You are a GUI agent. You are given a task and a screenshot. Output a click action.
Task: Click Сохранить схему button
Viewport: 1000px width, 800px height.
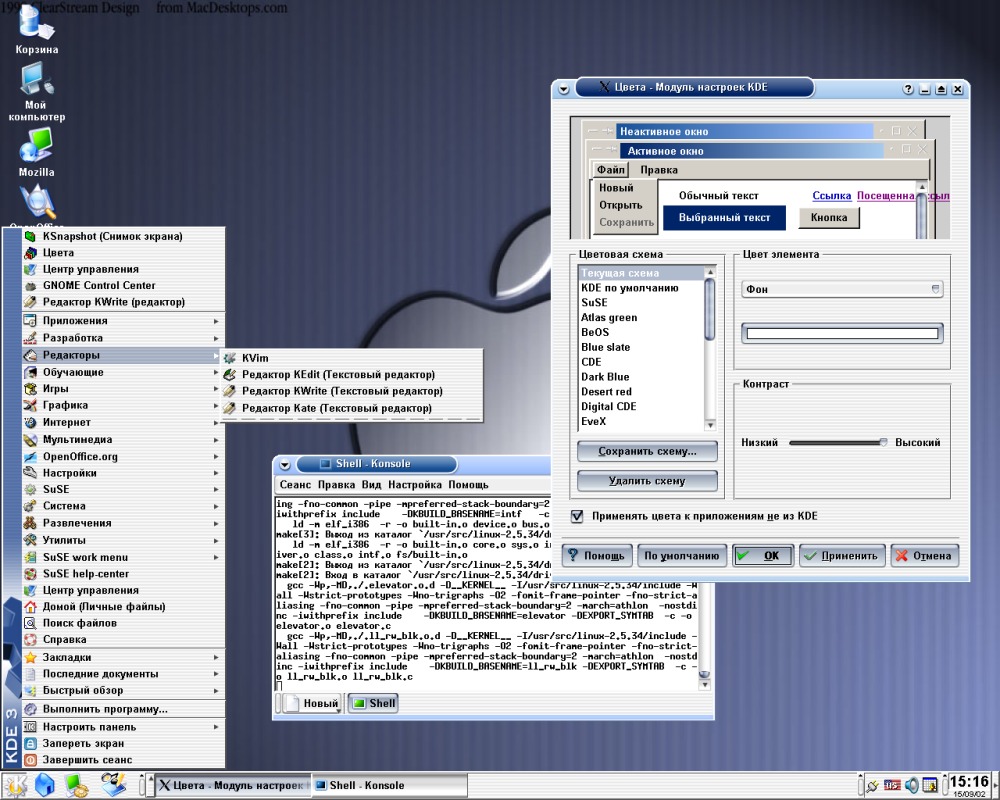(x=647, y=451)
